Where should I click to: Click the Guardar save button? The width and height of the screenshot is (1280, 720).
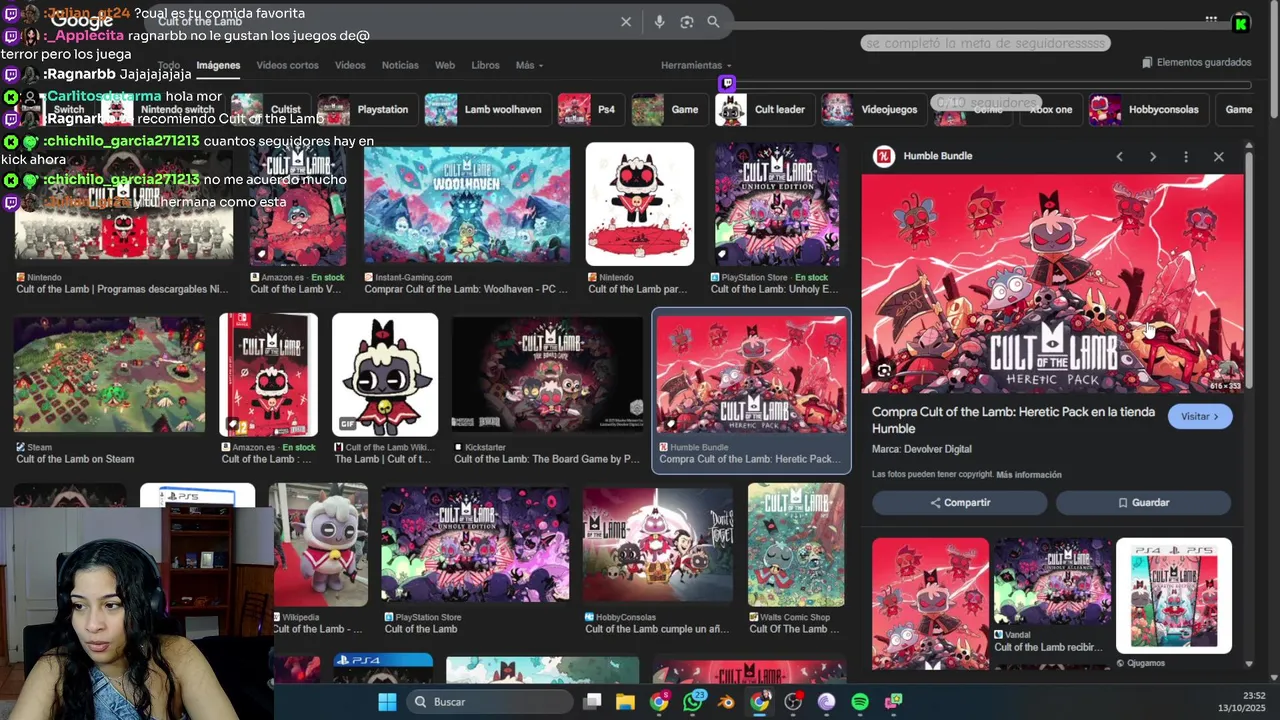click(1143, 503)
